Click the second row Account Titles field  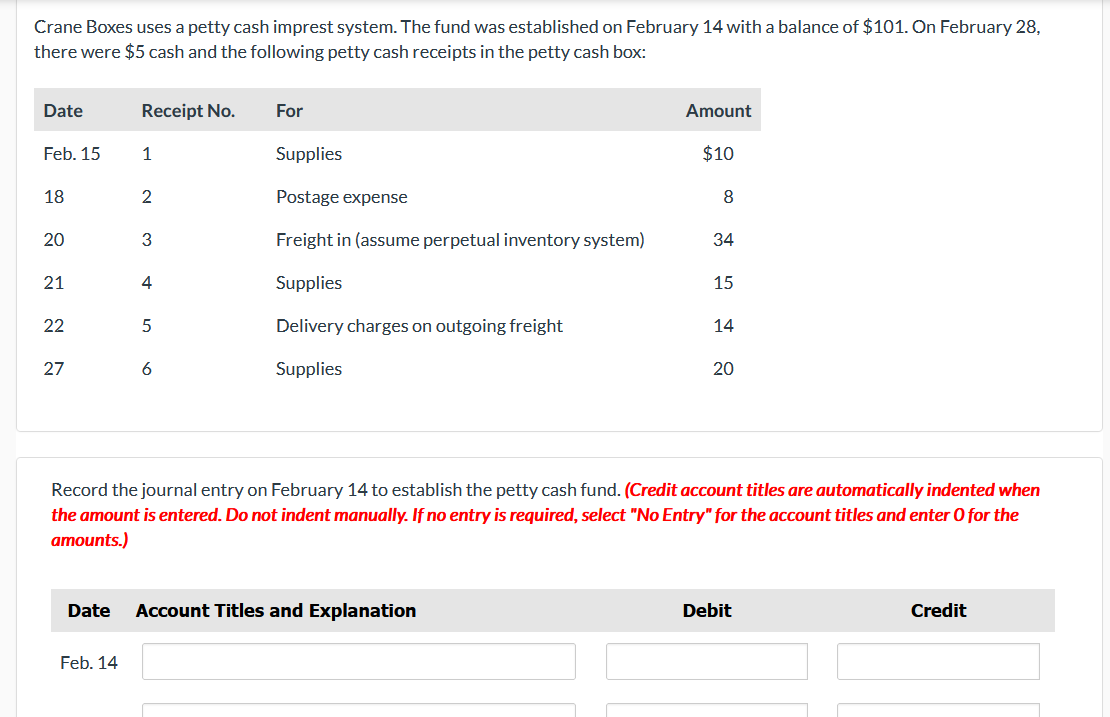point(358,713)
